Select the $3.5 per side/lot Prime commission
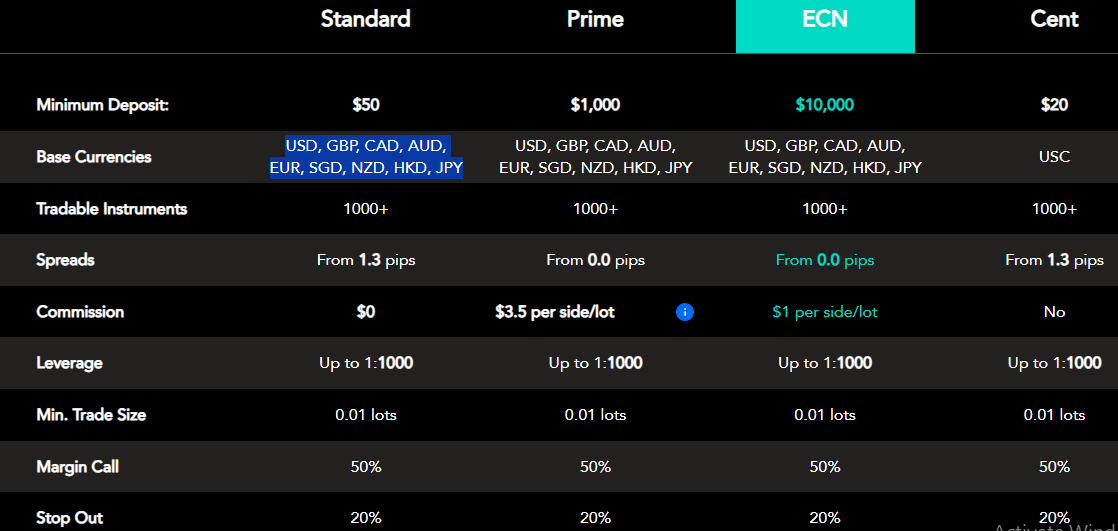 (555, 312)
